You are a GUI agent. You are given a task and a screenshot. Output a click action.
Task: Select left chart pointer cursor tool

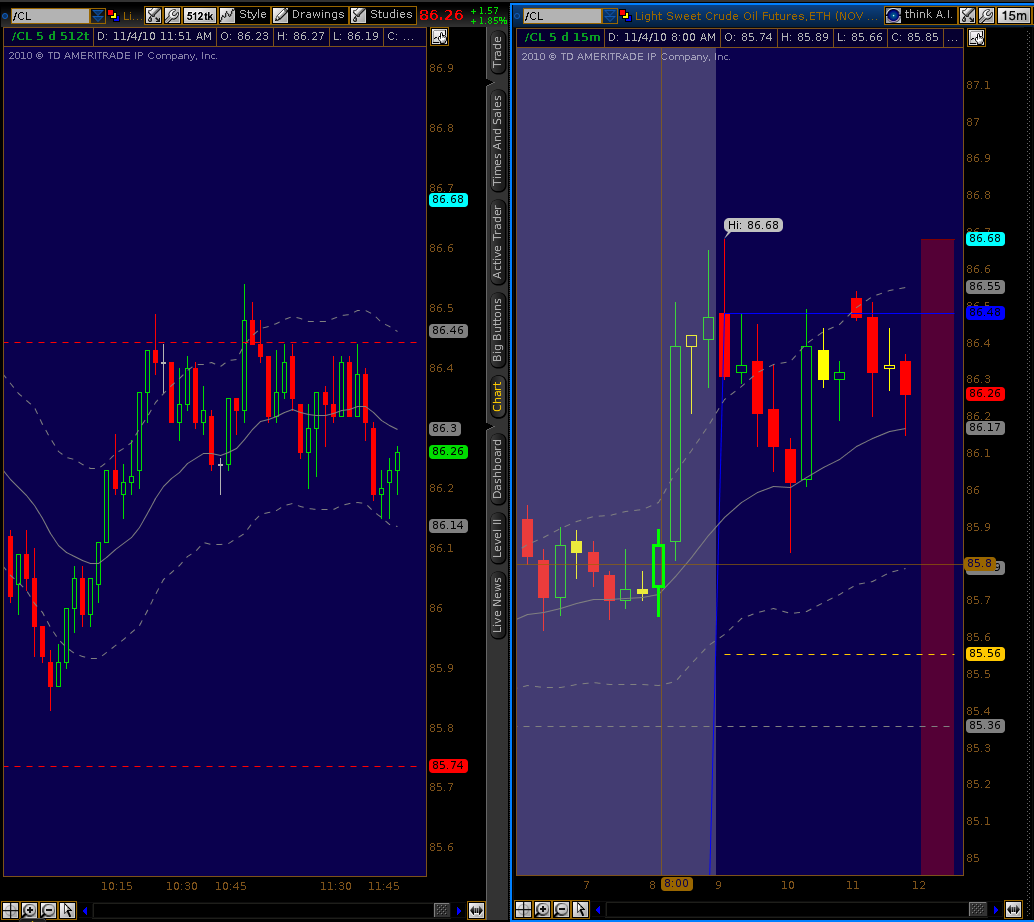(x=67, y=911)
